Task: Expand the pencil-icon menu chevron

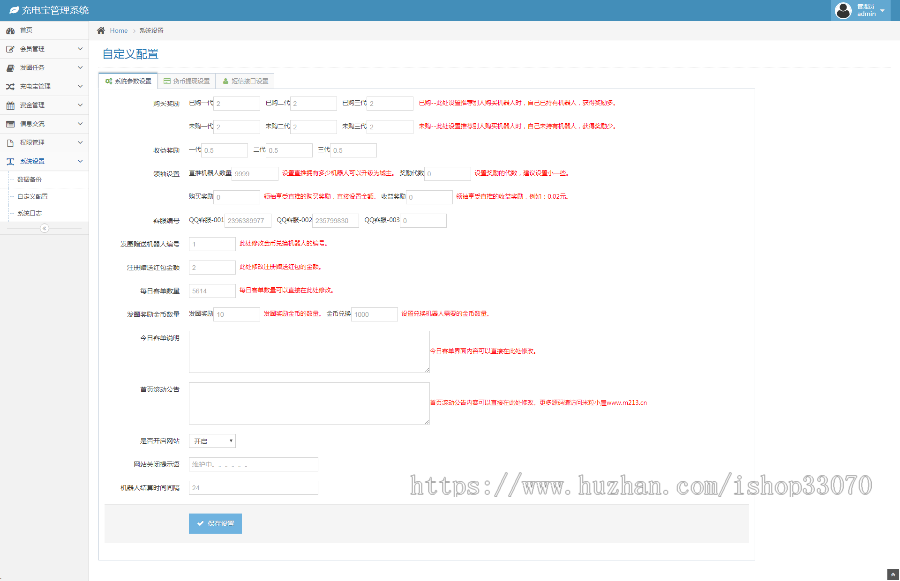Action: (x=80, y=49)
